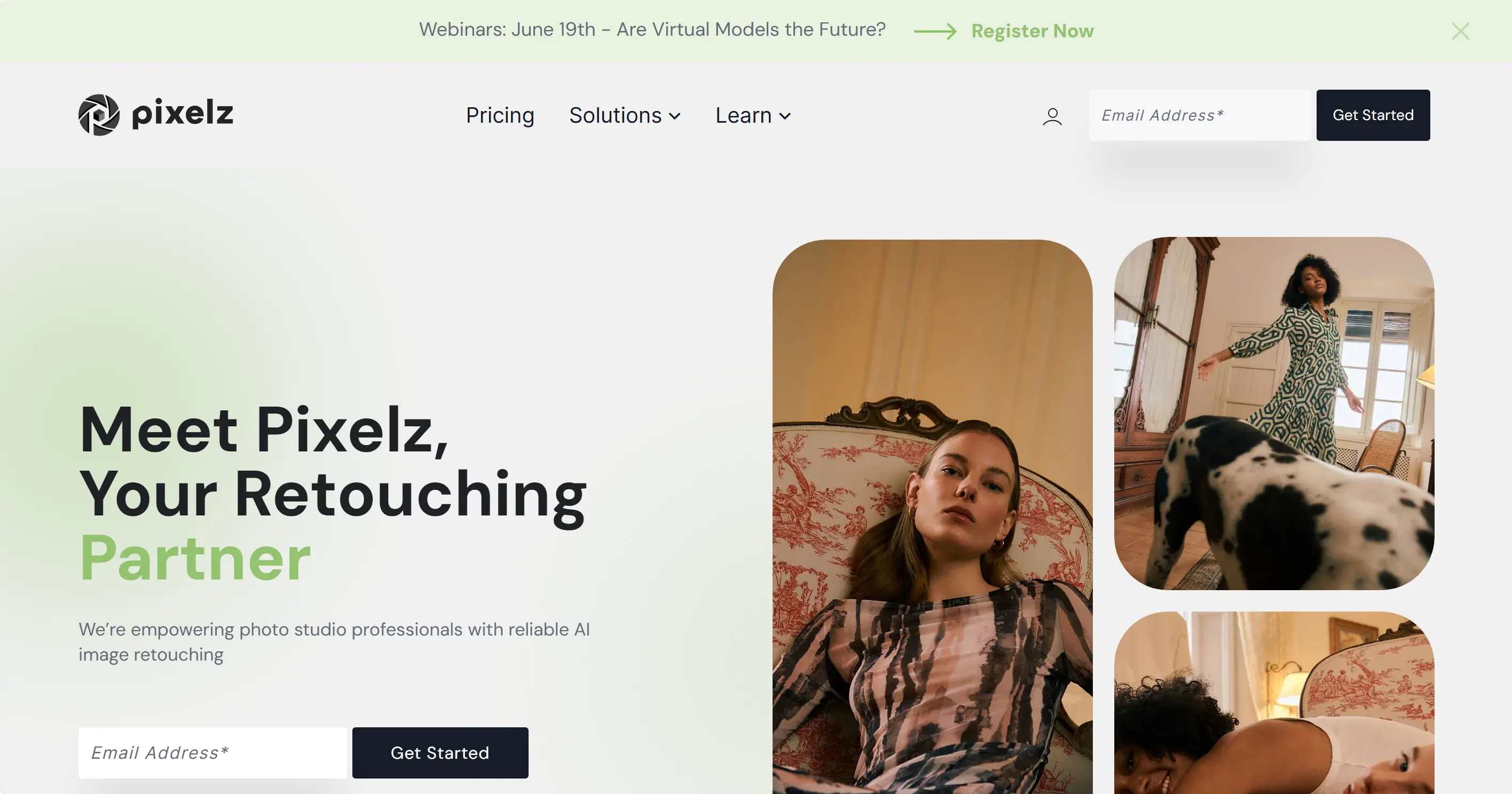
Task: Dismiss the webinar announcement banner
Action: click(x=1460, y=31)
